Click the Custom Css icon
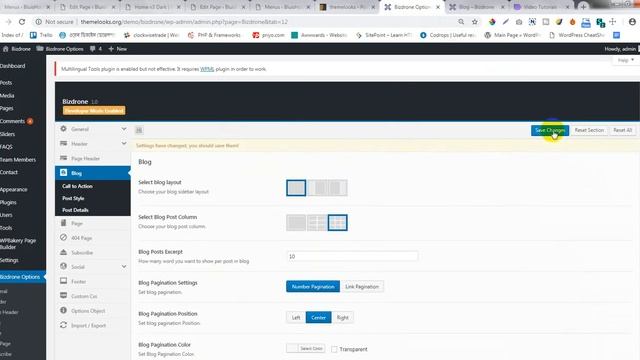The width and height of the screenshot is (640, 360). click(x=63, y=296)
